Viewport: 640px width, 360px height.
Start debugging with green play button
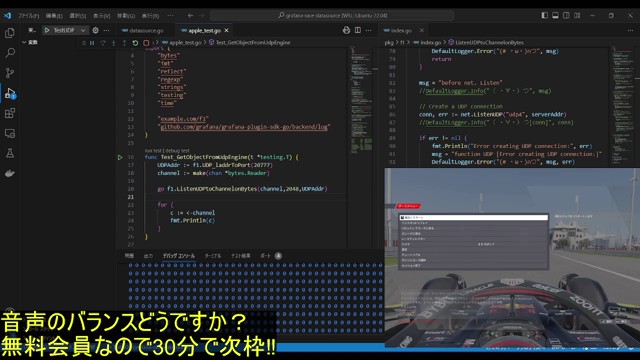click(47, 30)
